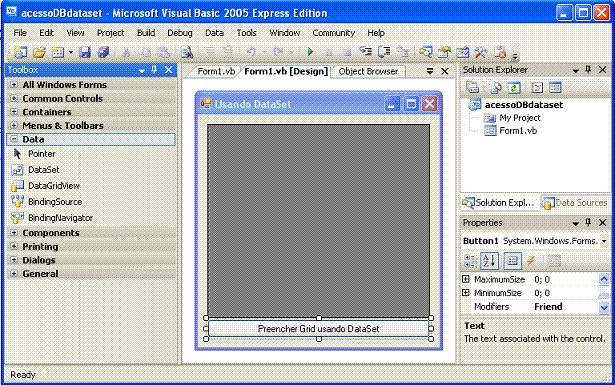
Task: Select the Form1.vb [Design] tab
Action: coord(286,71)
